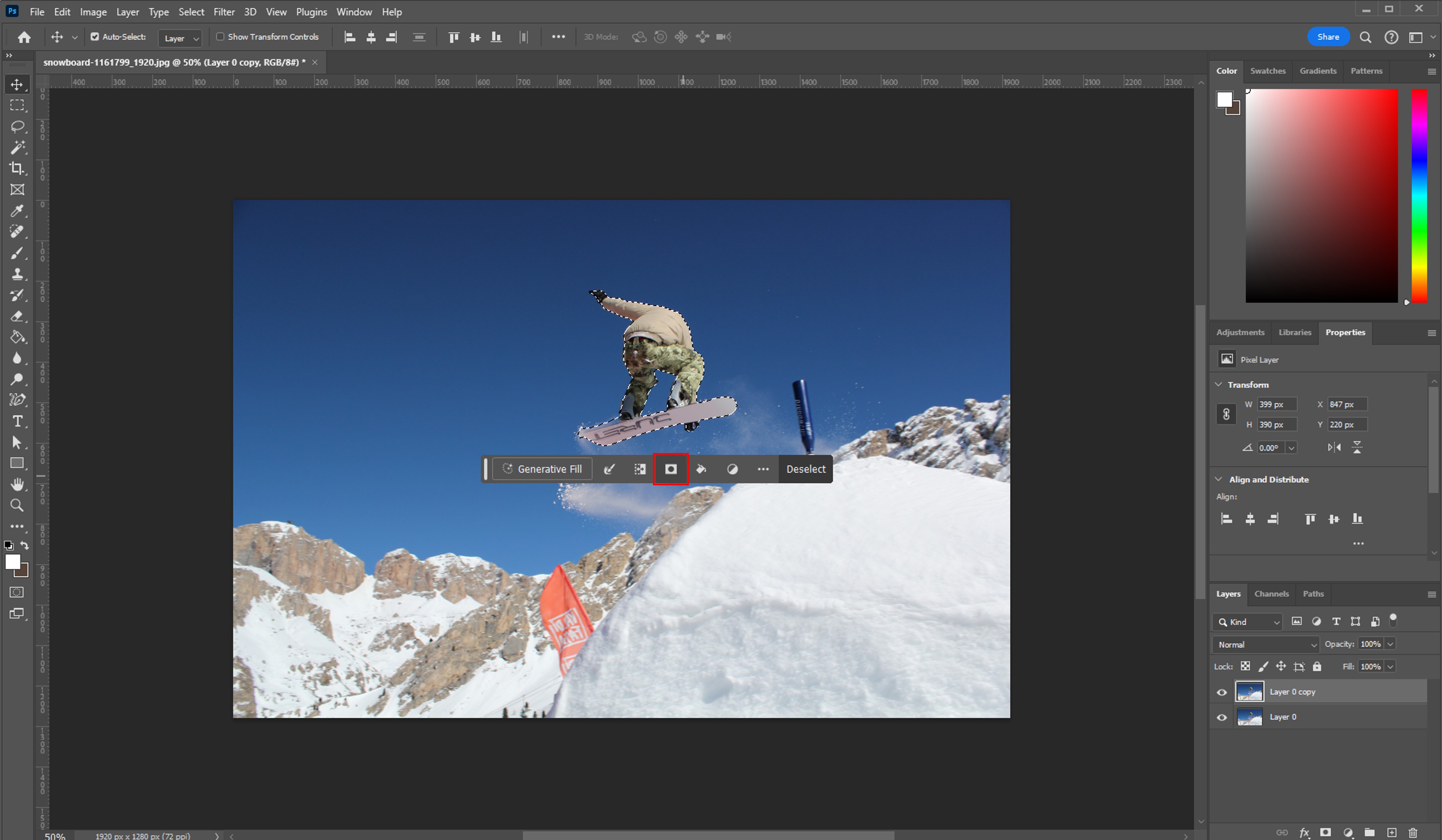Open the Normal blend mode dropdown
Viewport: 1442px width, 840px height.
click(1266, 644)
